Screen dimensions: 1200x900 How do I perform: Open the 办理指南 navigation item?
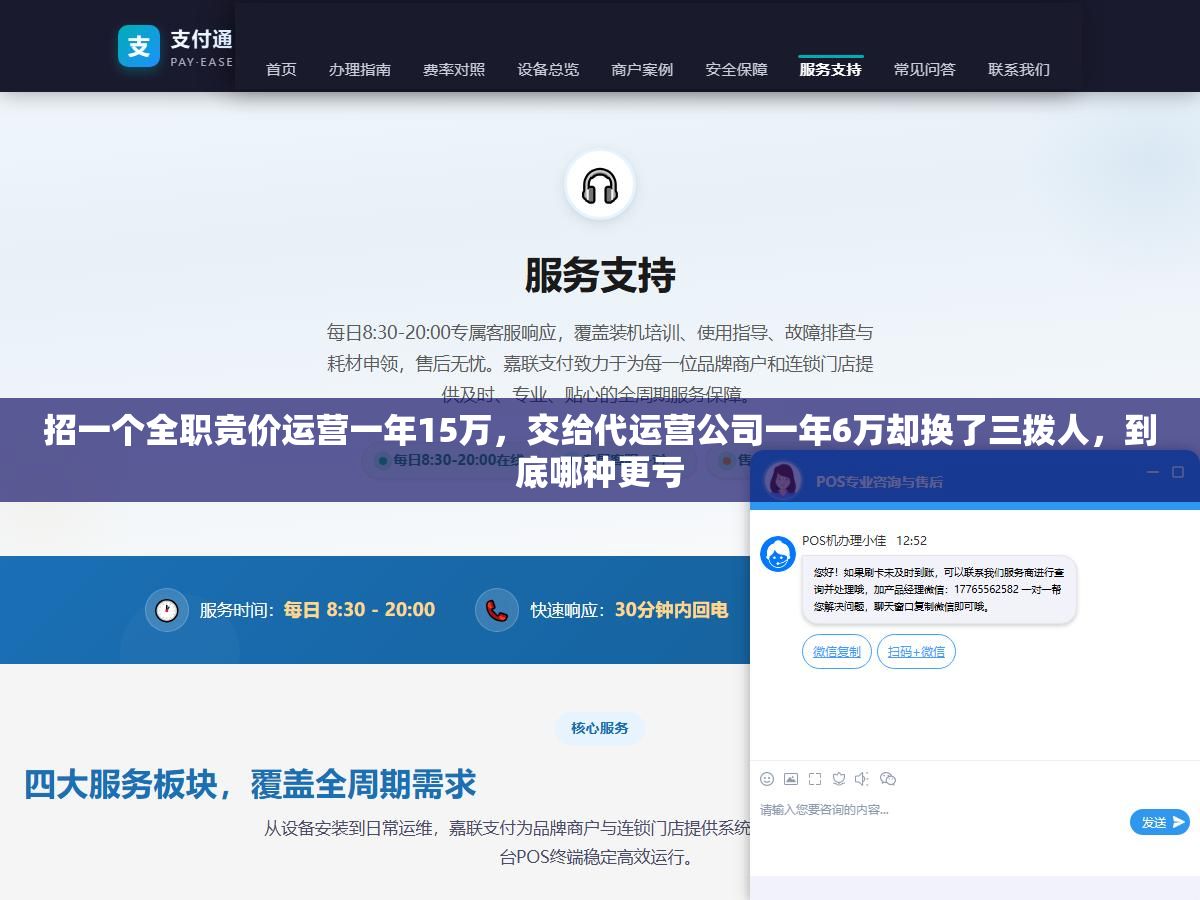click(x=360, y=69)
